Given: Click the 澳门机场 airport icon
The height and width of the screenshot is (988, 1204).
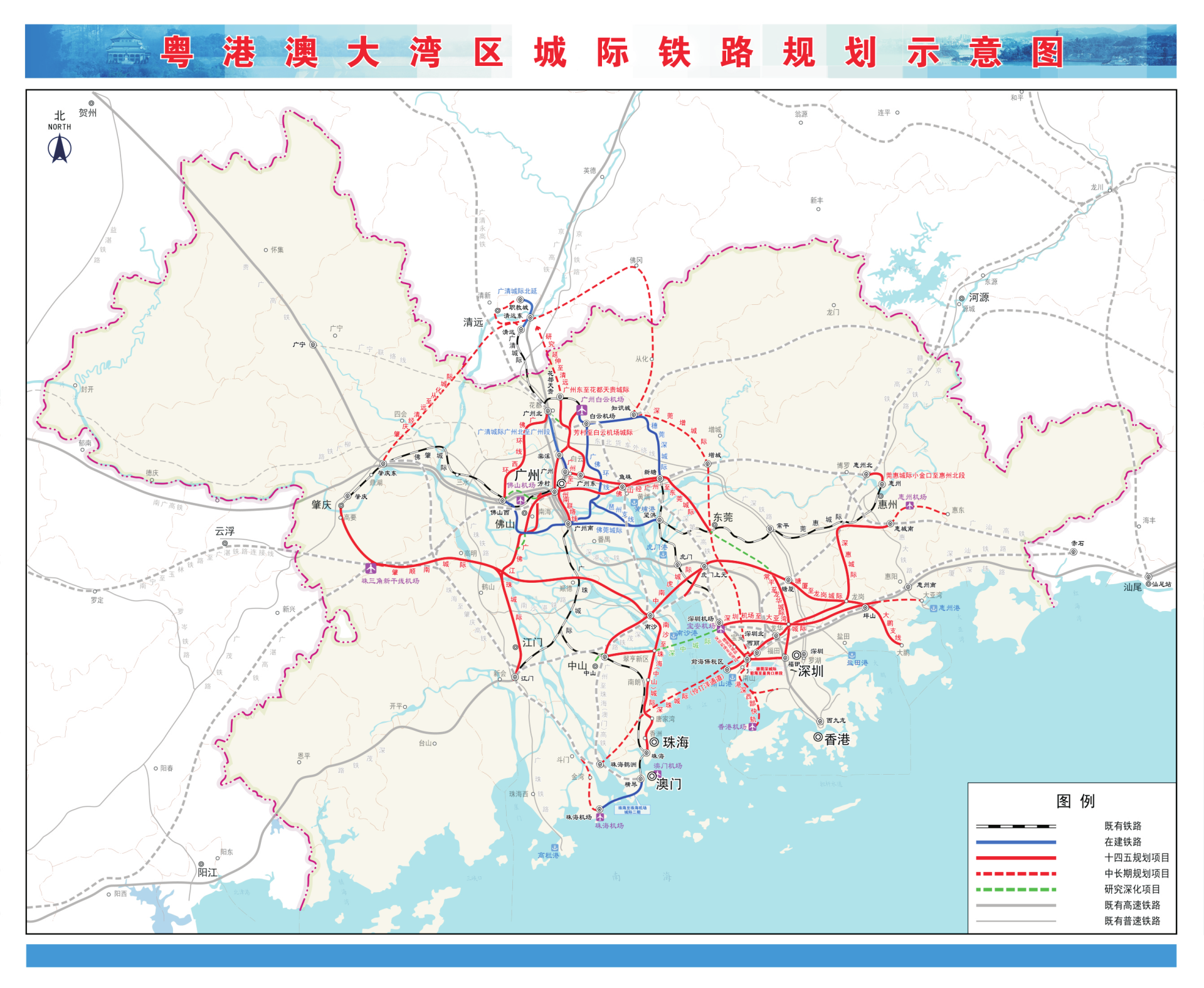Looking at the screenshot, I should tap(658, 774).
